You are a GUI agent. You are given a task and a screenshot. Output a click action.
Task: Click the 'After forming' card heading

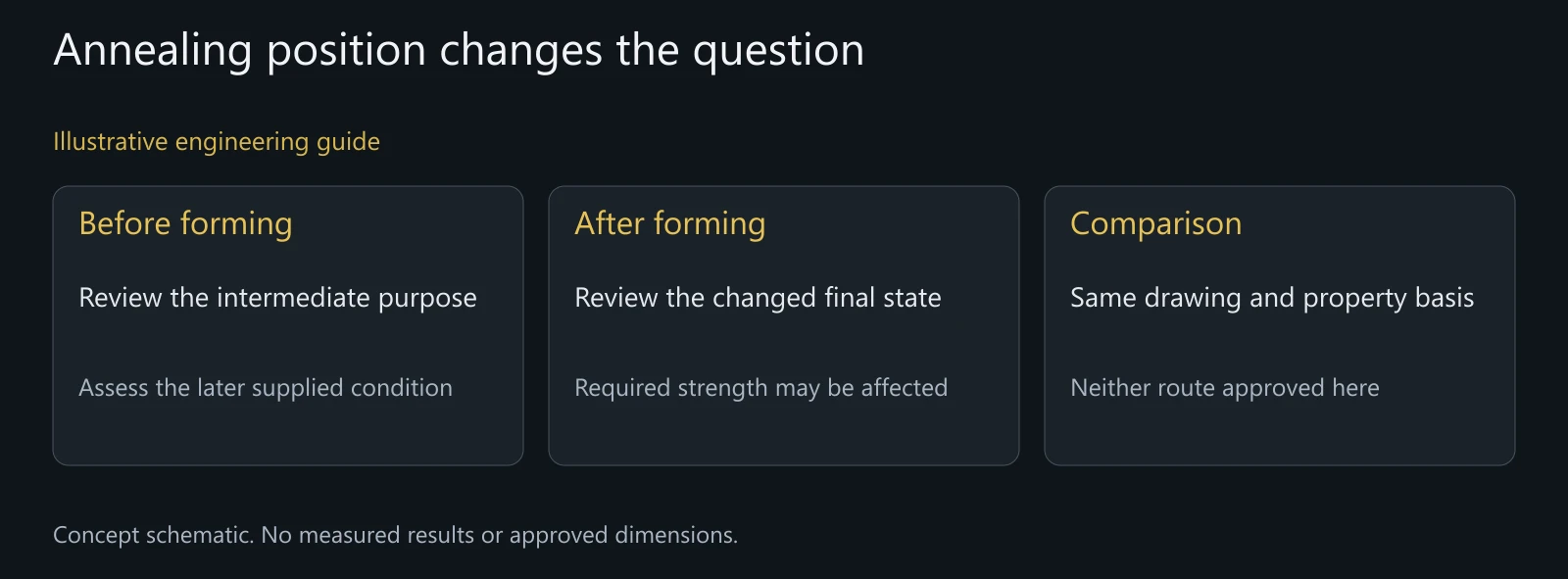point(670,223)
